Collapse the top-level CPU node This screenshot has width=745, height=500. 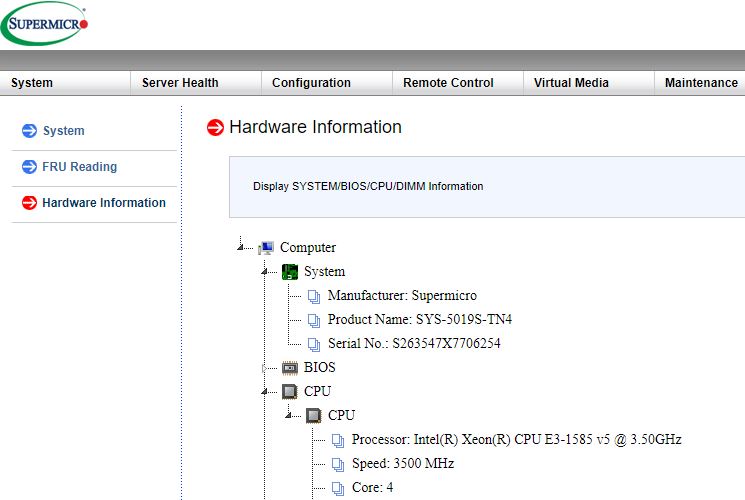pos(265,391)
